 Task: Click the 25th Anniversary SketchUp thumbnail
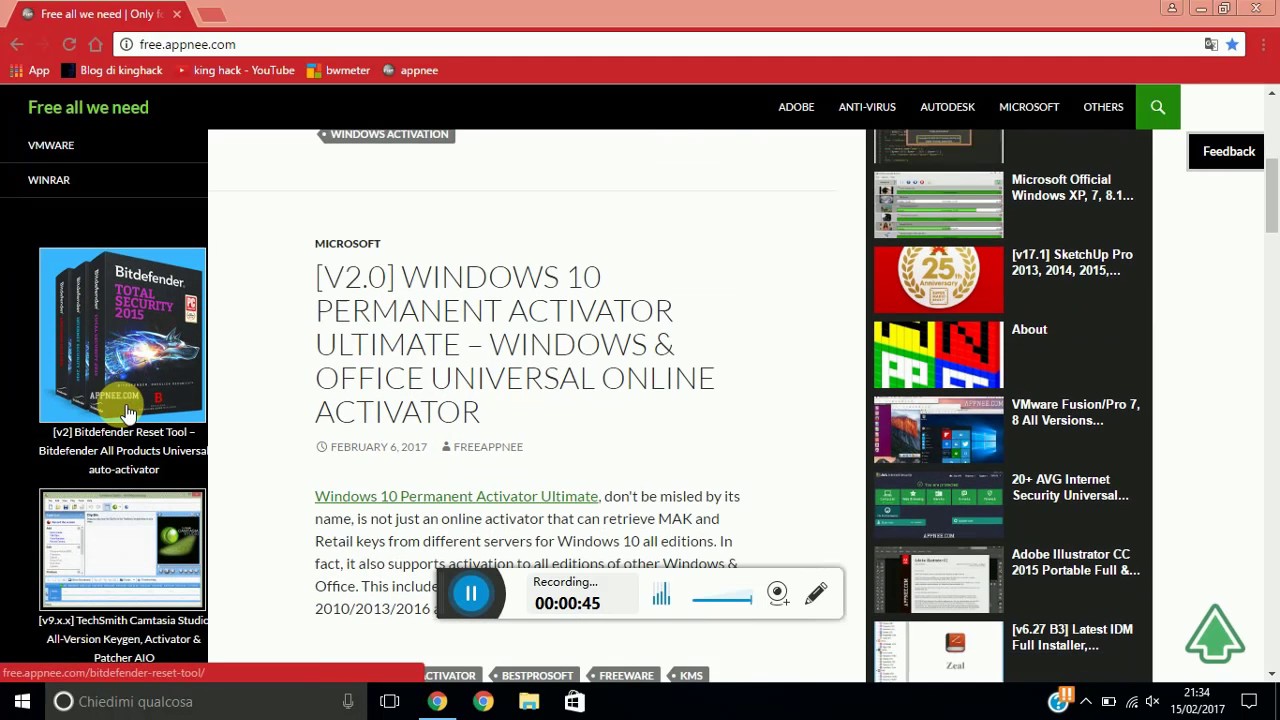(938, 280)
